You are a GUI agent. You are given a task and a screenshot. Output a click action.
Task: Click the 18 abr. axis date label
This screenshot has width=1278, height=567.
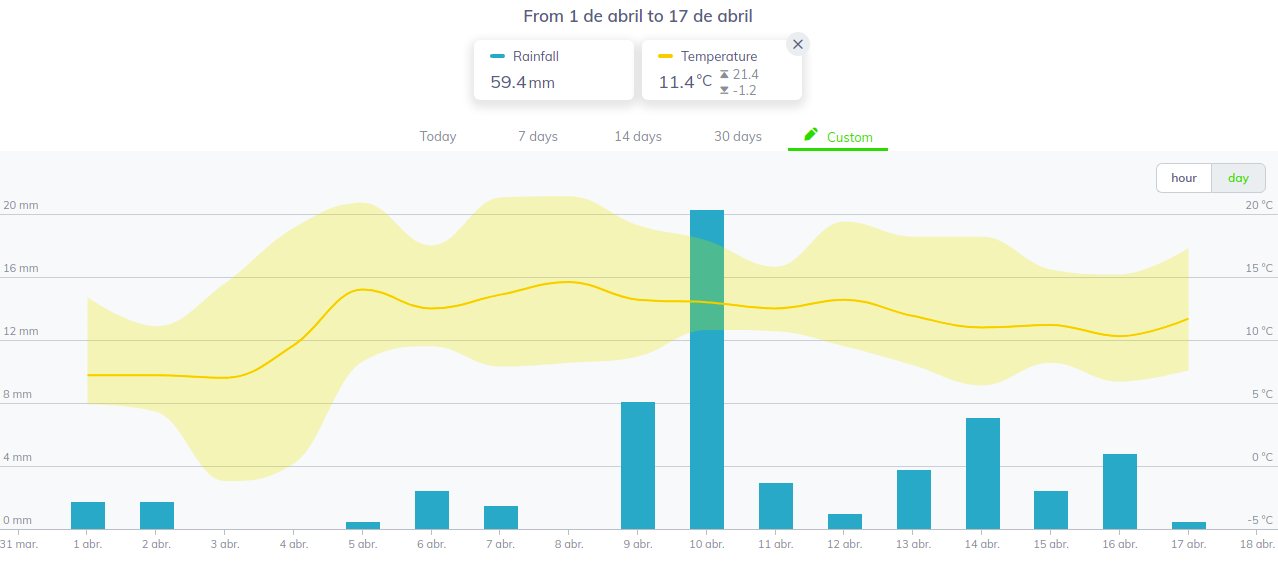[1257, 544]
